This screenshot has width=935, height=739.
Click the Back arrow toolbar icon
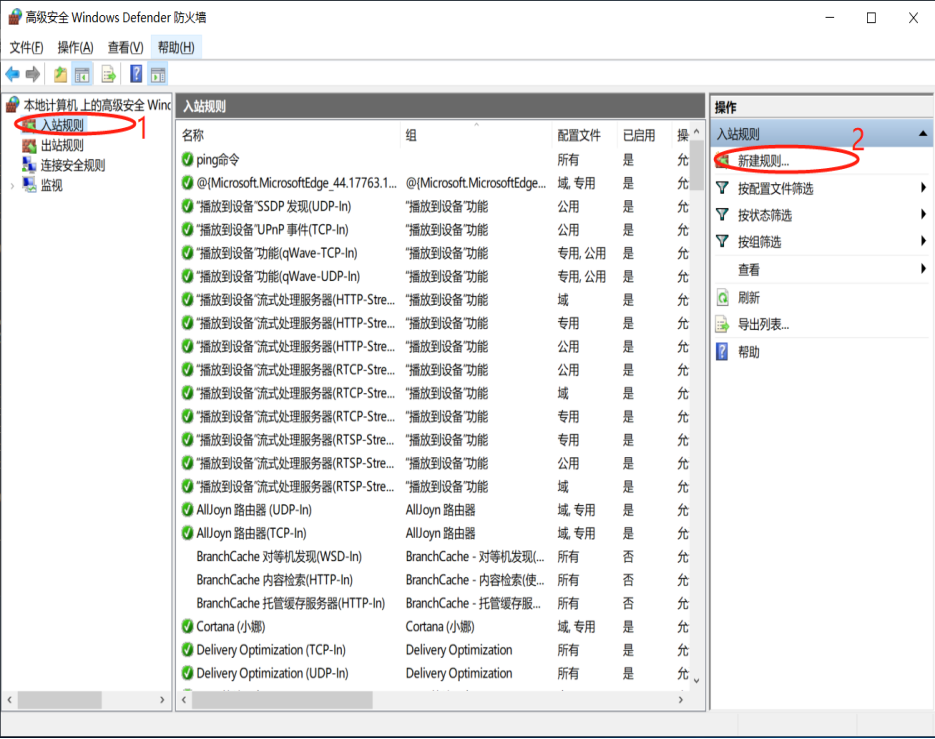[x=13, y=74]
